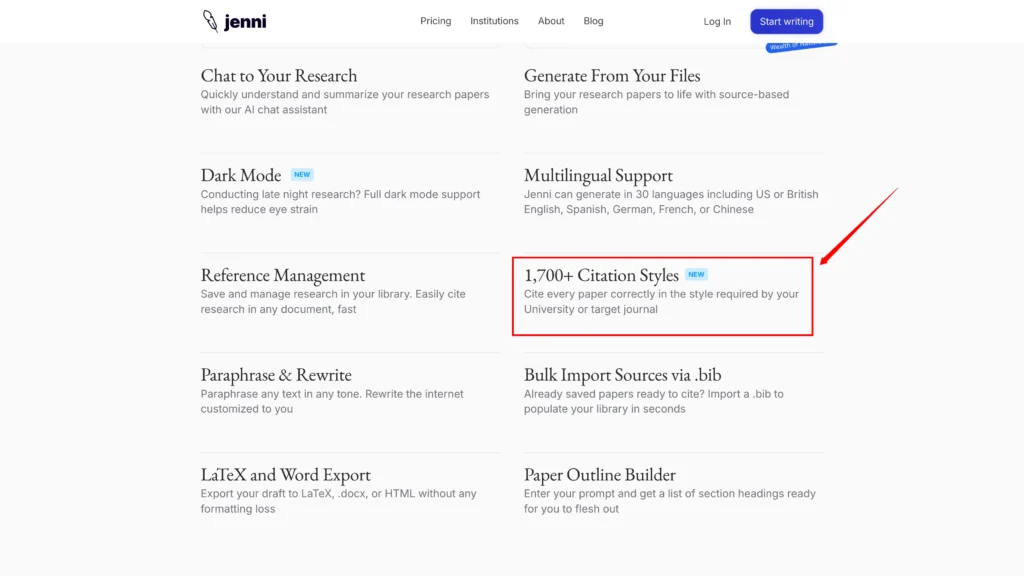Open LaTeX and Word Export feature
The image size is (1024, 587).
coord(285,476)
